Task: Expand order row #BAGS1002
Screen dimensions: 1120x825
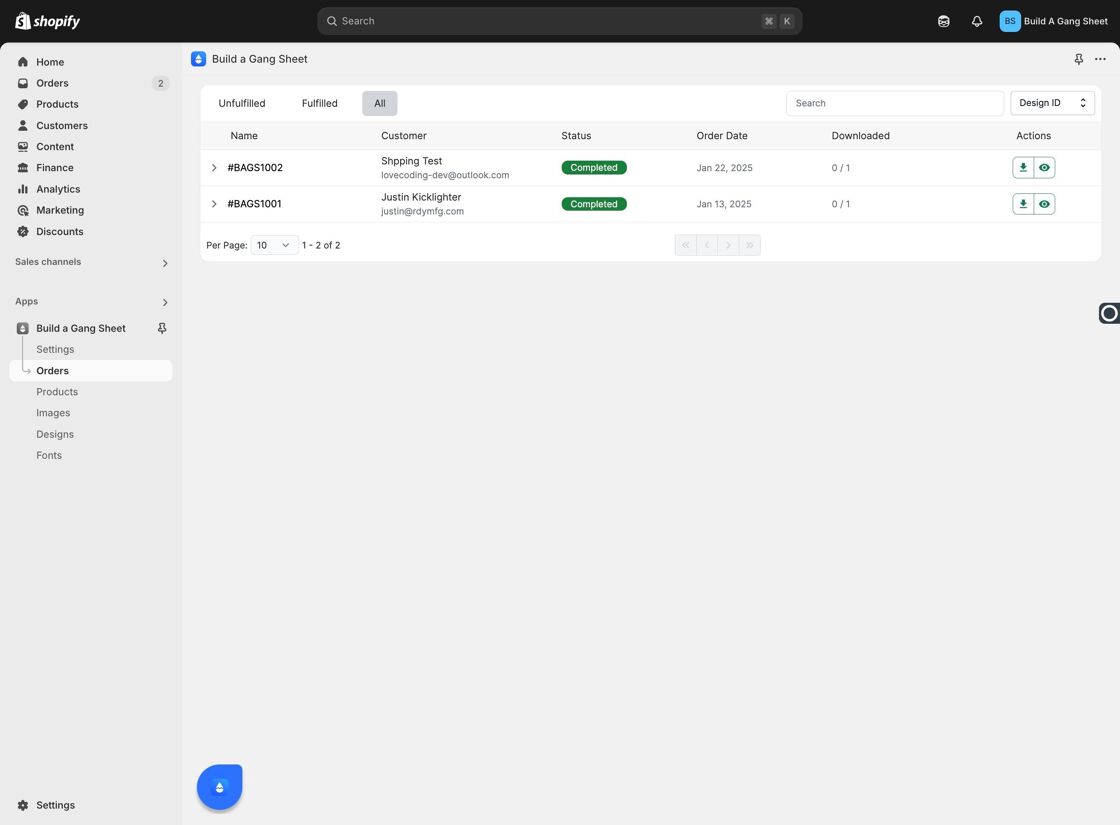Action: click(214, 168)
